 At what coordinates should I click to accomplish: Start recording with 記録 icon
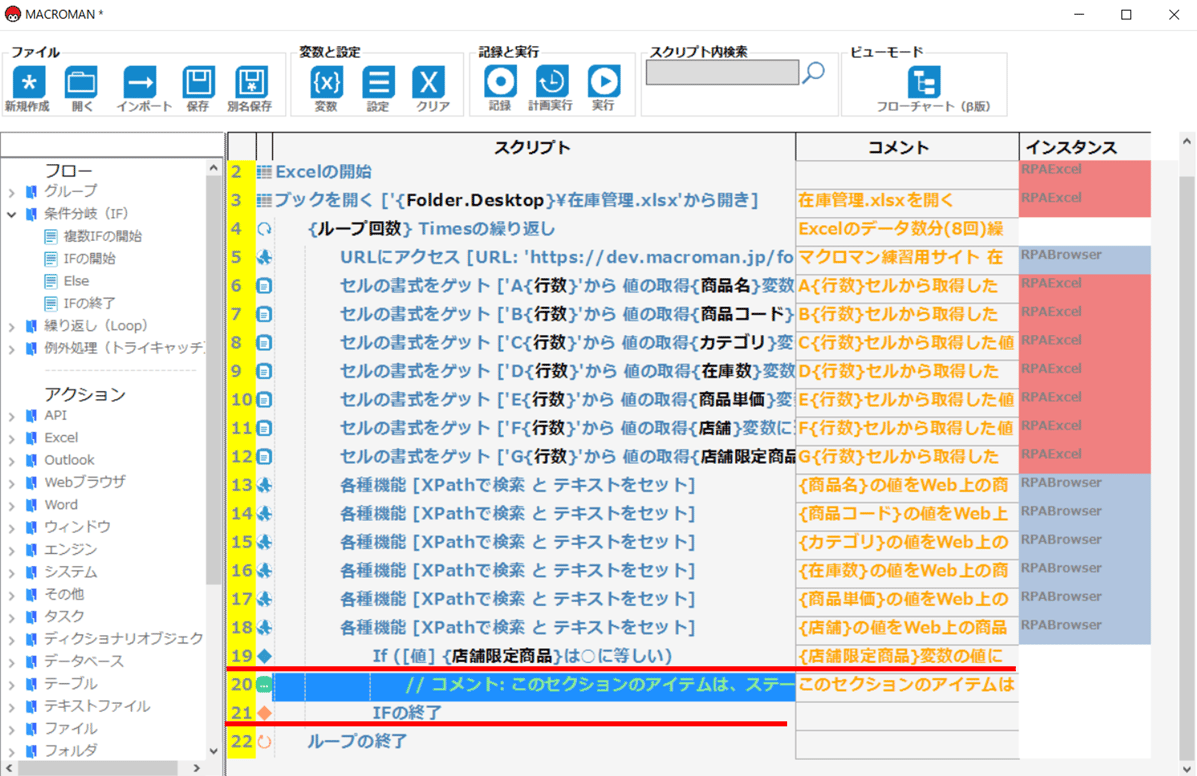[x=501, y=81]
